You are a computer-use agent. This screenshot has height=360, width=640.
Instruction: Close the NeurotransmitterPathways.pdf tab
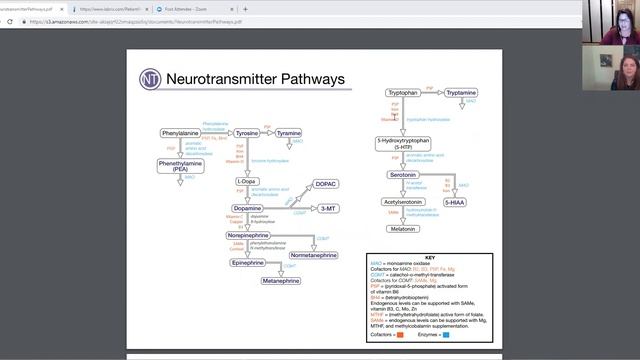(62, 9)
